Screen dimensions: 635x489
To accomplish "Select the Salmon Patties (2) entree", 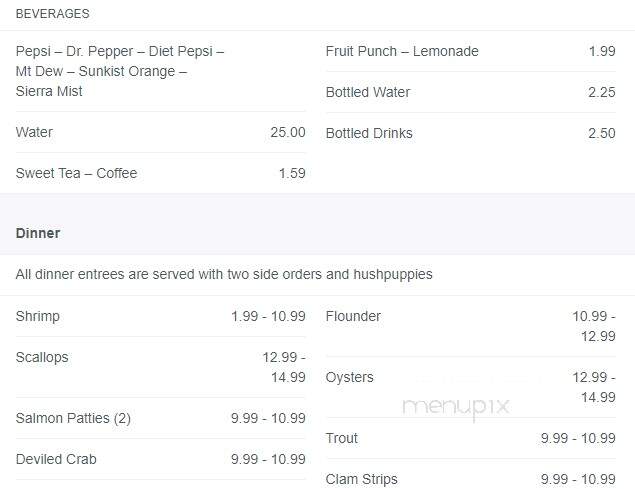I will point(160,419).
